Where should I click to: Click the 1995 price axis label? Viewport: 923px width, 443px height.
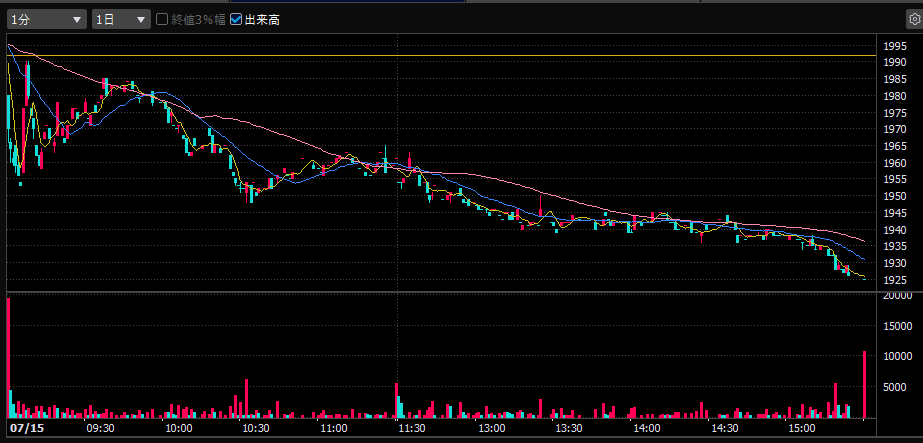pos(895,46)
